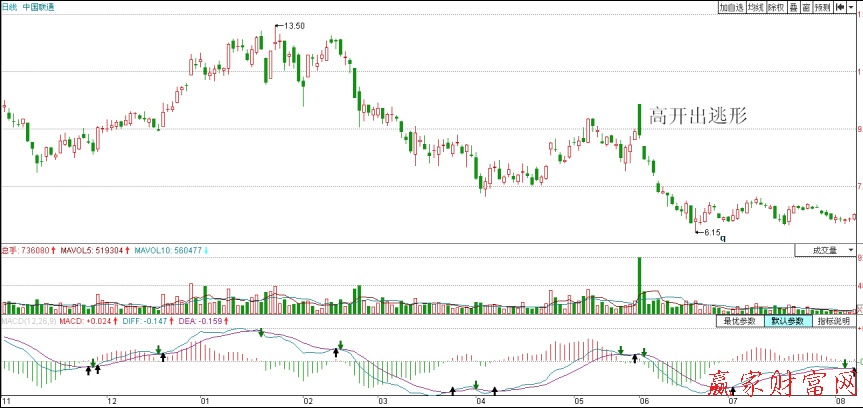This screenshot has width=863, height=408.
Task: Click the 叠 overlay button
Action: click(x=793, y=6)
